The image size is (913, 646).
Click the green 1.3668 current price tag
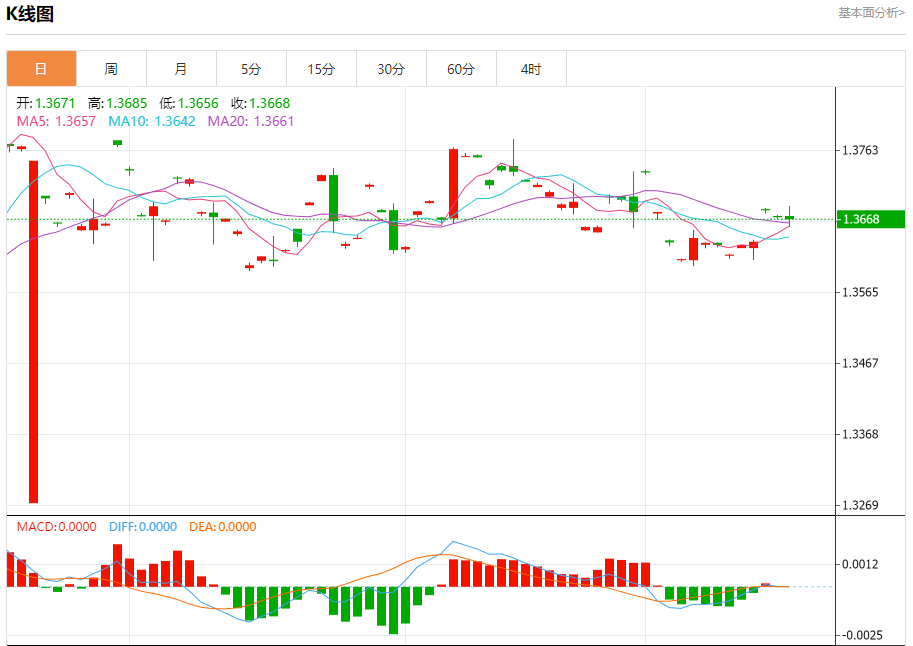click(x=870, y=219)
